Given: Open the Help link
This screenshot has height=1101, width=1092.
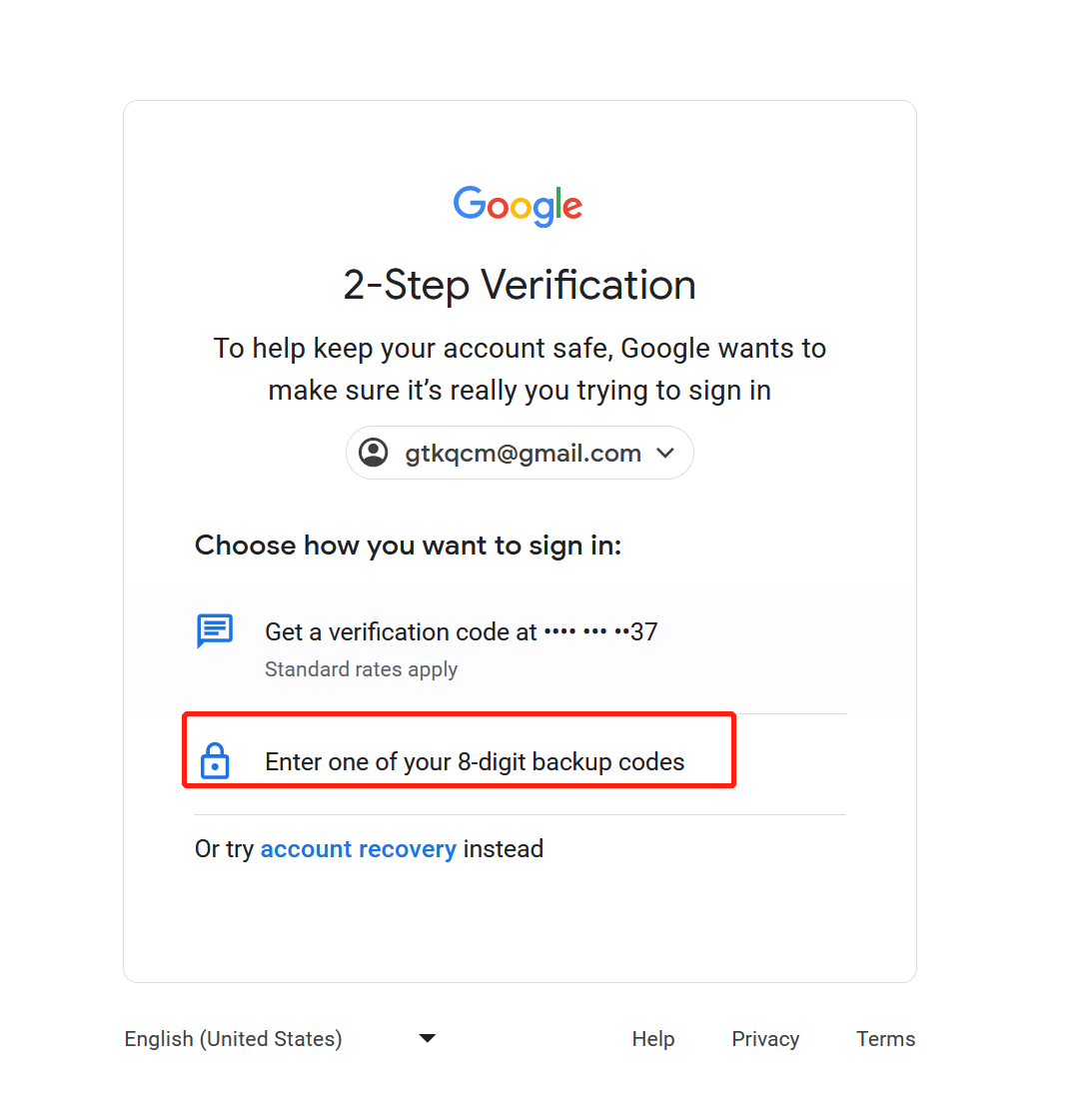Looking at the screenshot, I should [x=653, y=1039].
